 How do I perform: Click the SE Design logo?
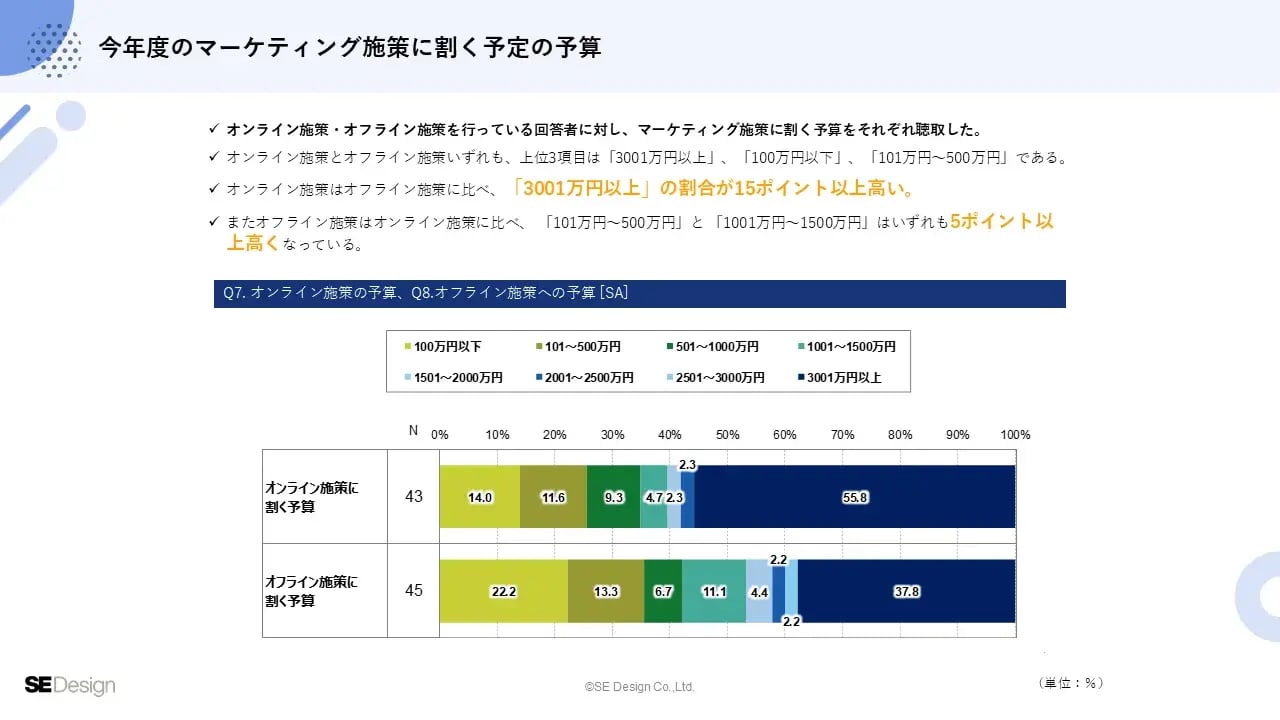point(70,685)
